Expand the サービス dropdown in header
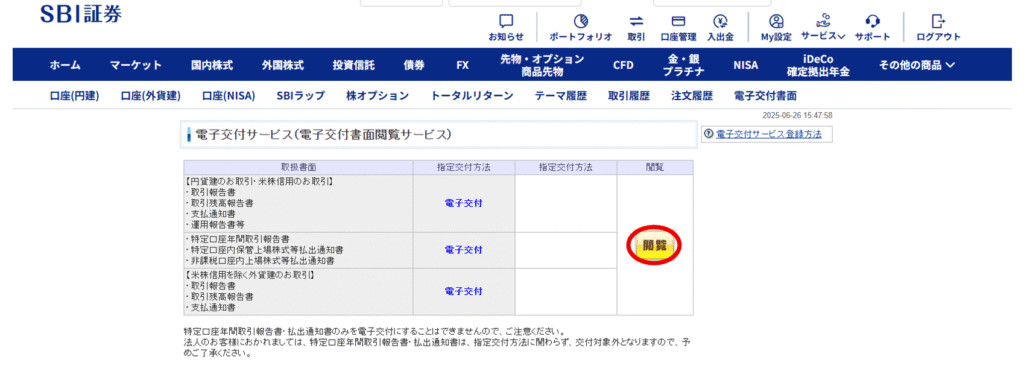Screen dimensions: 1024x371 tap(823, 27)
